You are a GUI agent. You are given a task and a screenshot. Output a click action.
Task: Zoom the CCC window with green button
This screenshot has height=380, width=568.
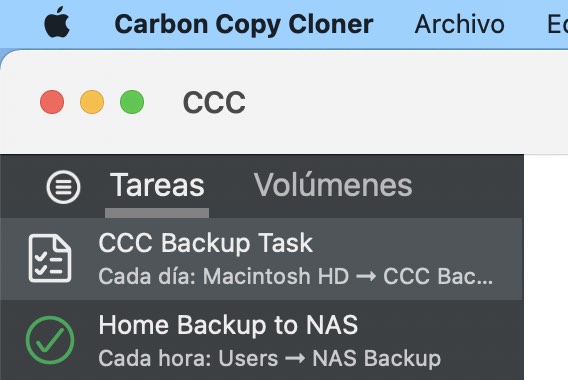click(x=132, y=102)
